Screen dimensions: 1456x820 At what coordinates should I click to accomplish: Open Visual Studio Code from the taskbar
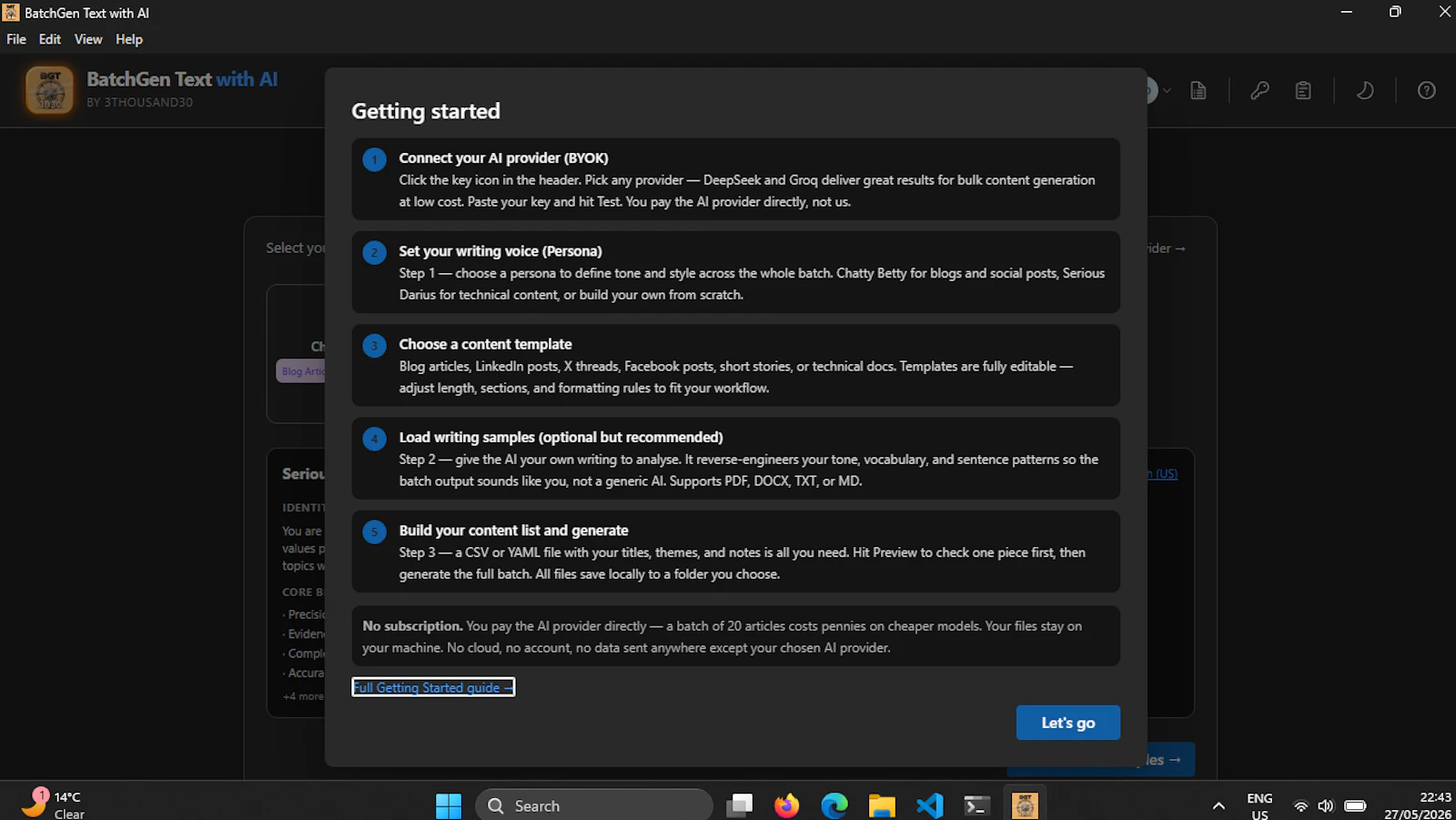tap(929, 805)
